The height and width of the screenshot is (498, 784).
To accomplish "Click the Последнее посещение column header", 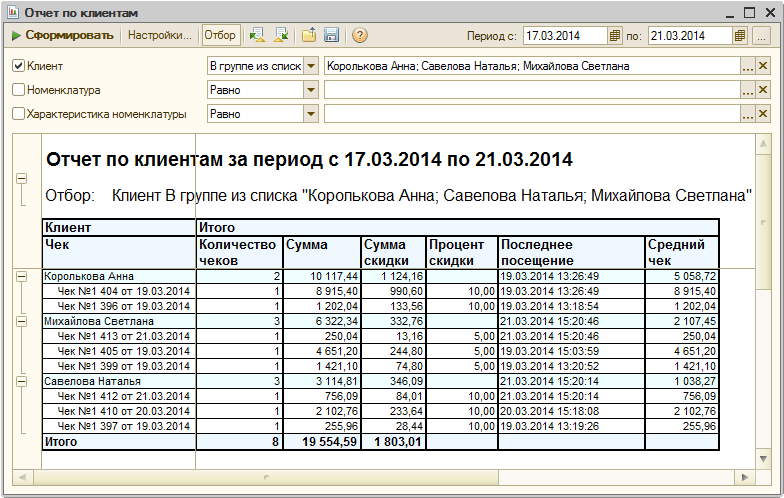I will click(x=571, y=252).
